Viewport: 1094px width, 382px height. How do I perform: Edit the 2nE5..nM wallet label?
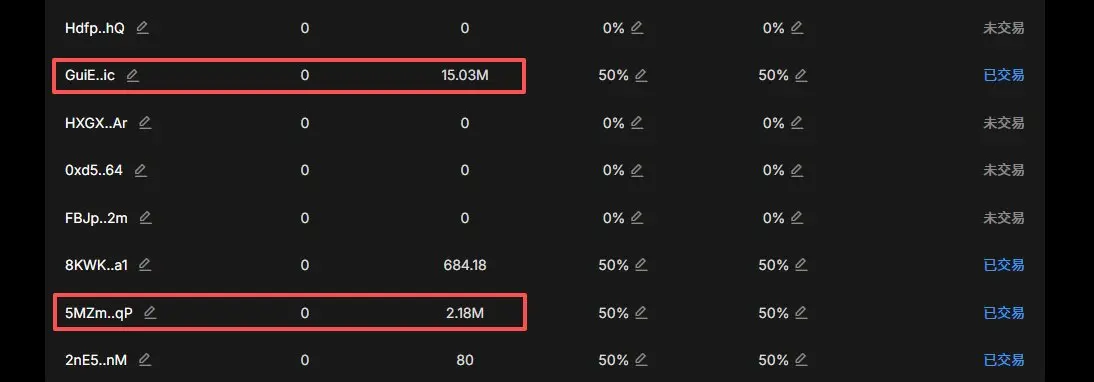[x=144, y=360]
